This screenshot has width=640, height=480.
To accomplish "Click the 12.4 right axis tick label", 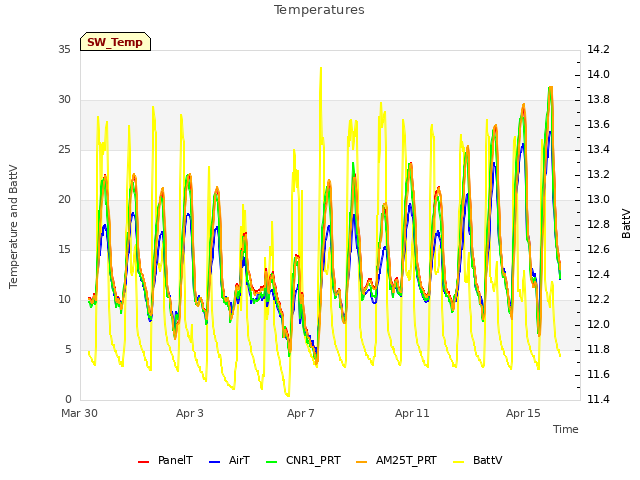I will point(598,275).
